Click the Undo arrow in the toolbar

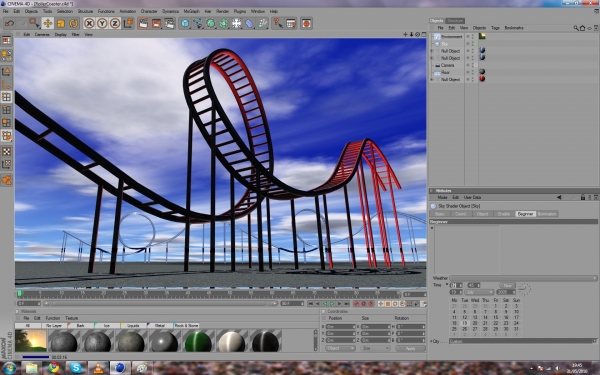pyautogui.click(x=9, y=23)
